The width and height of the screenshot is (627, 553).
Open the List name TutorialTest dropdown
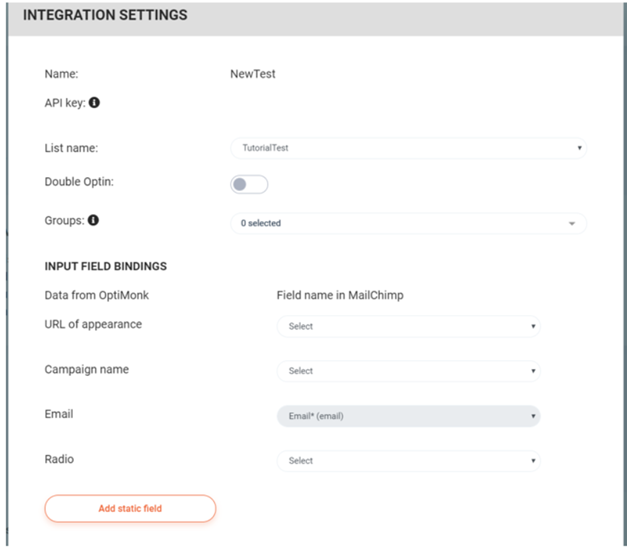[x=408, y=148]
